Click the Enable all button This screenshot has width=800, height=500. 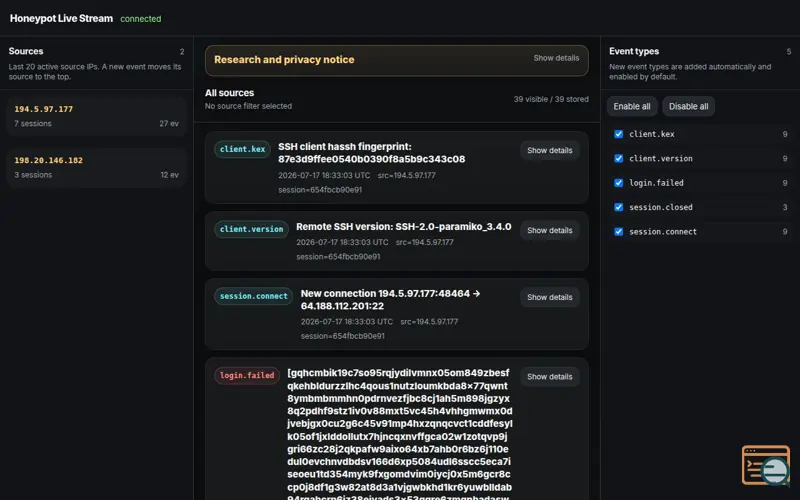[632, 107]
